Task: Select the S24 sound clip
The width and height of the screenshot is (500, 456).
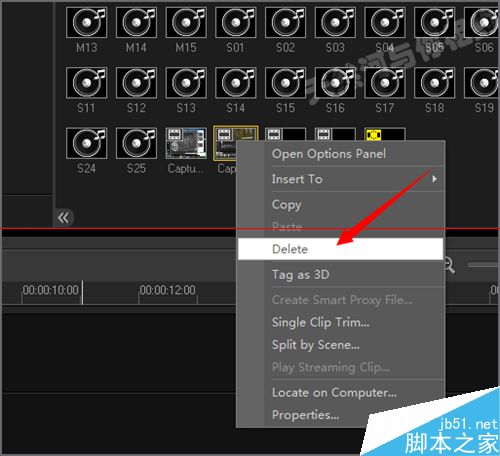Action: click(87, 143)
